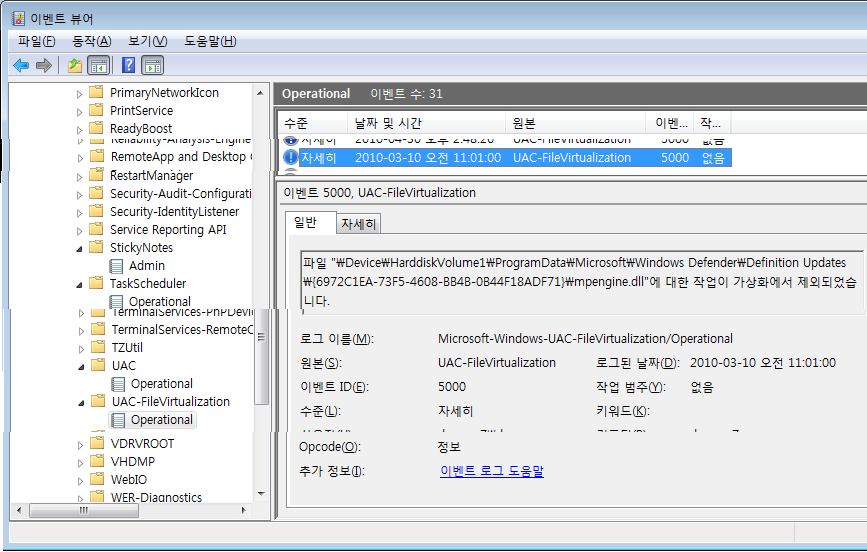Click the Back arrow toolbar icon
The width and height of the screenshot is (867, 552).
point(21,66)
